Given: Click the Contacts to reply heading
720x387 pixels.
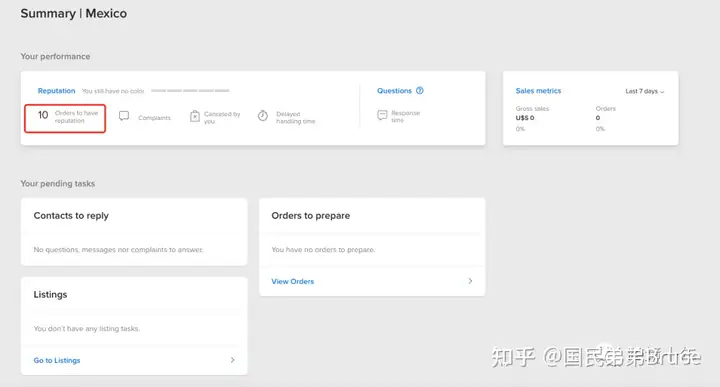Looking at the screenshot, I should [x=71, y=216].
